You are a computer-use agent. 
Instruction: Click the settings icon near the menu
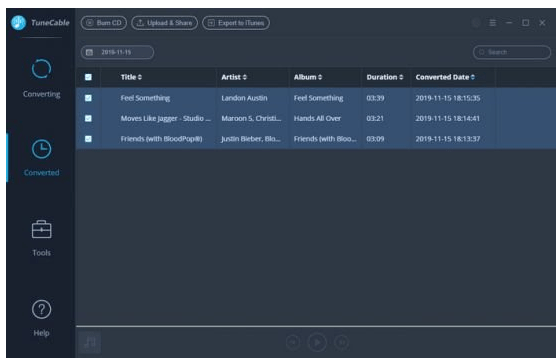pyautogui.click(x=476, y=23)
